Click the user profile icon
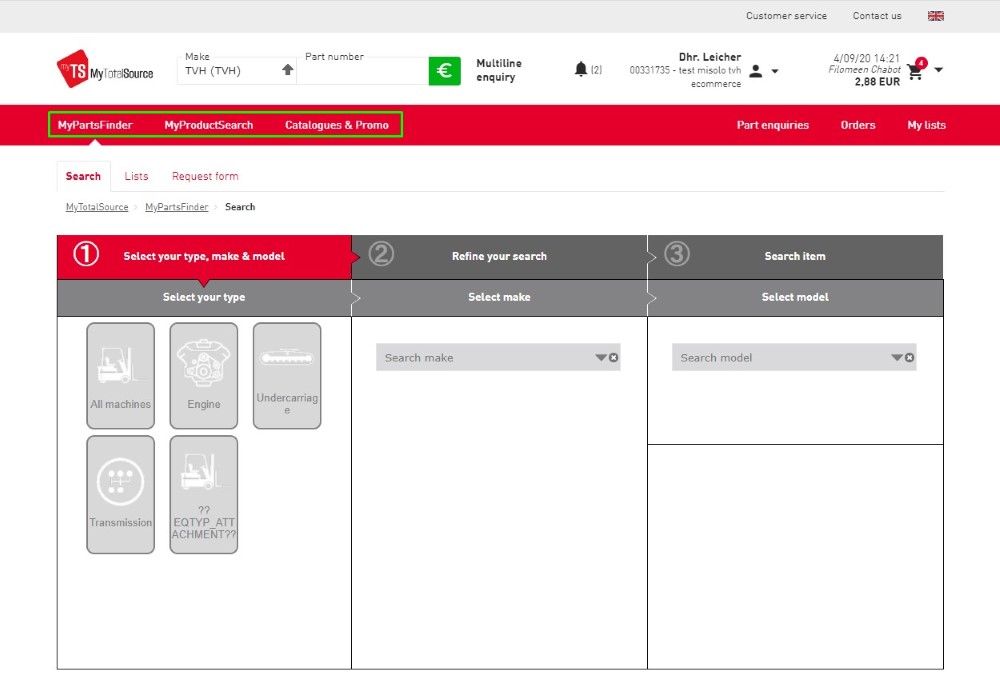1000x680 pixels. [756, 71]
